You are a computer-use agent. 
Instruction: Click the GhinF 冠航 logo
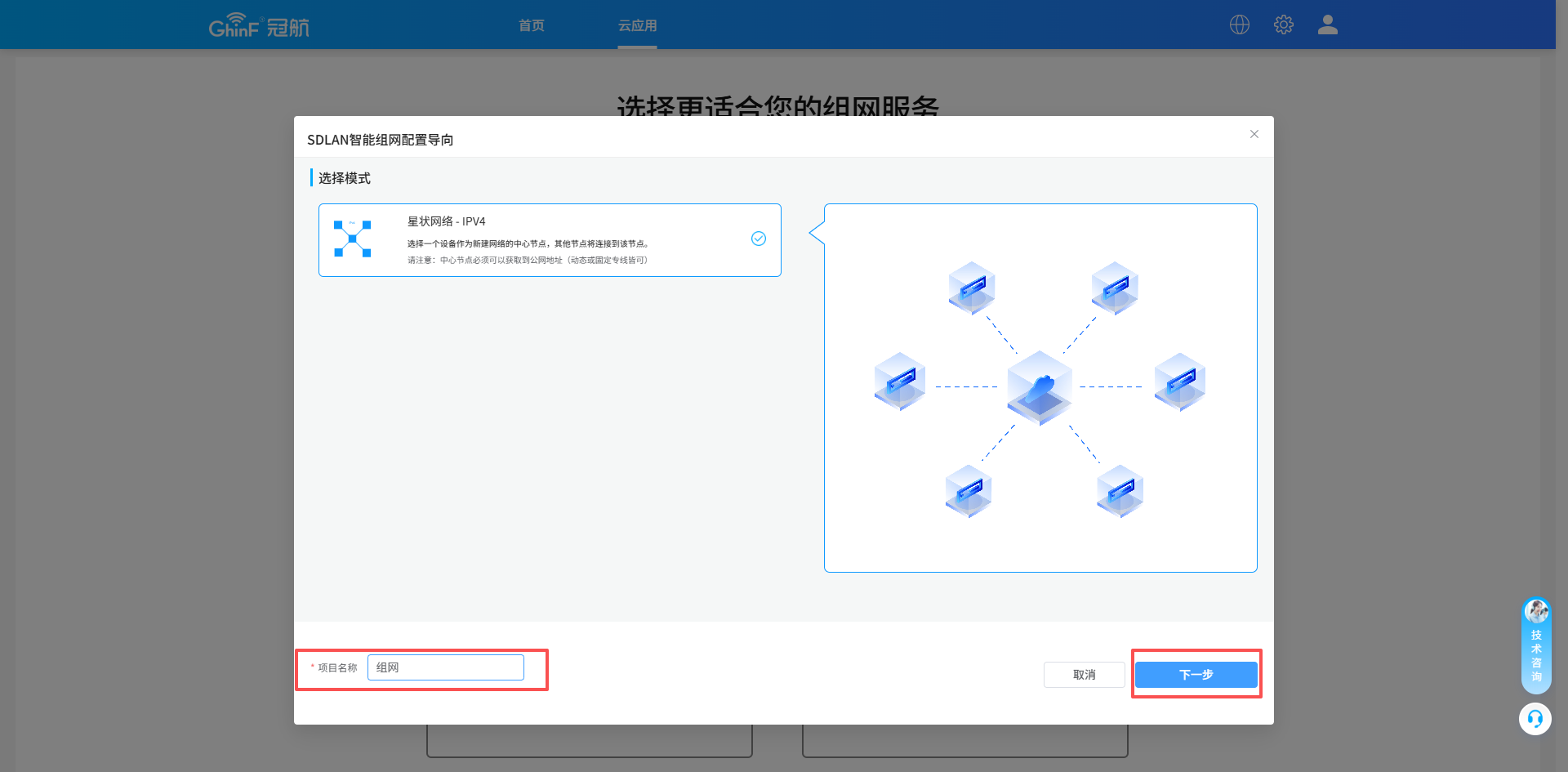259,26
